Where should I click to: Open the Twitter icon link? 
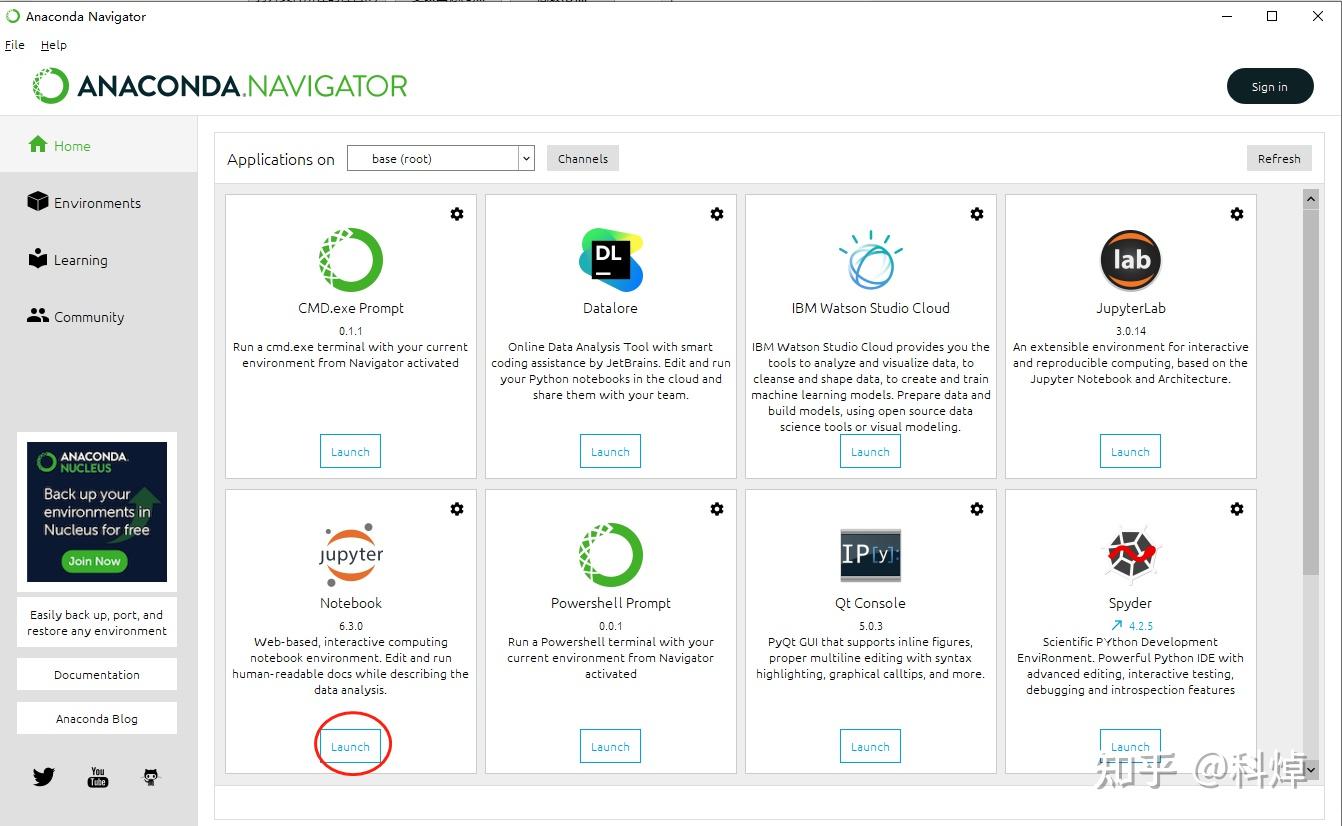[x=43, y=777]
